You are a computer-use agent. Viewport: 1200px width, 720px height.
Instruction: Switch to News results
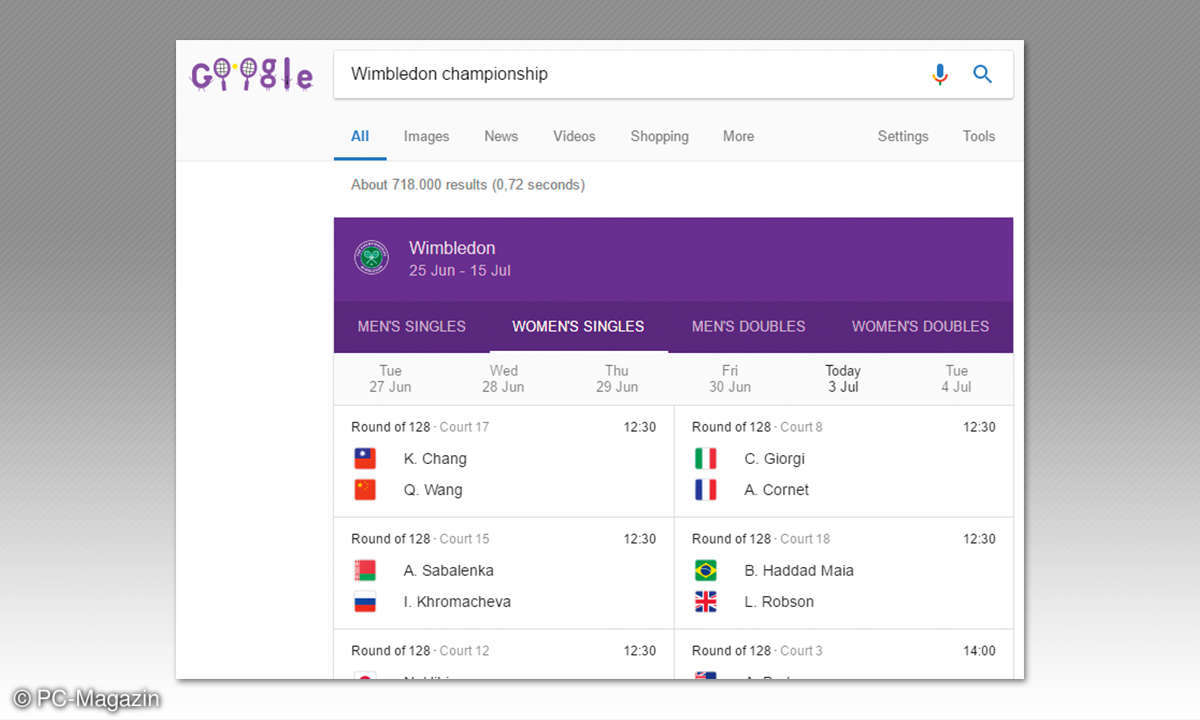pos(501,136)
